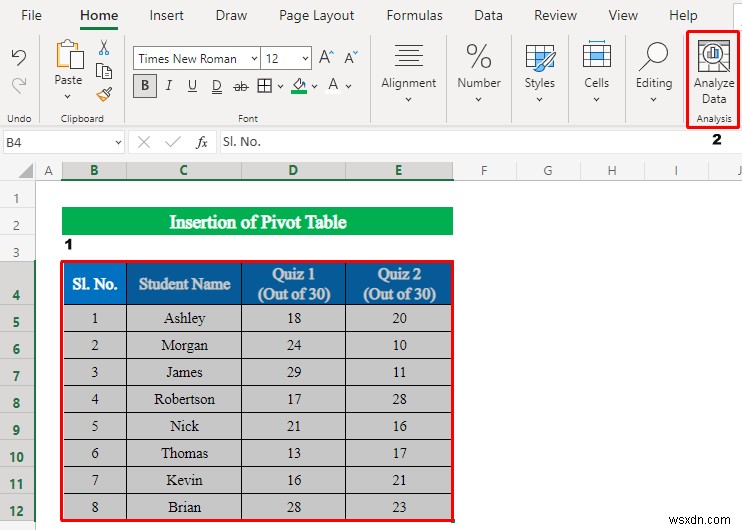742x530 pixels.
Task: Switch to the Review tab
Action: click(x=555, y=15)
